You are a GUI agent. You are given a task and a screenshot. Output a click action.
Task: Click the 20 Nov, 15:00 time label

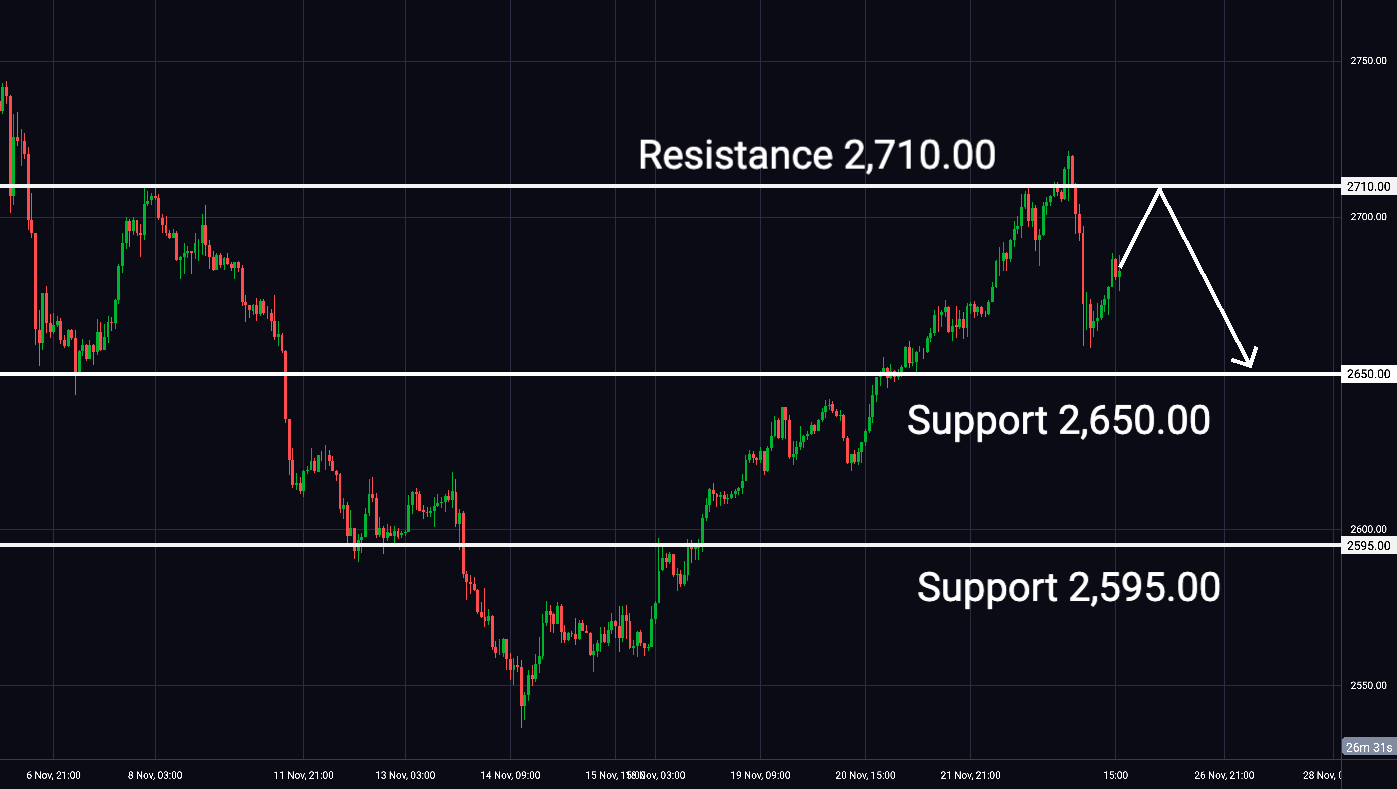[x=865, y=775]
